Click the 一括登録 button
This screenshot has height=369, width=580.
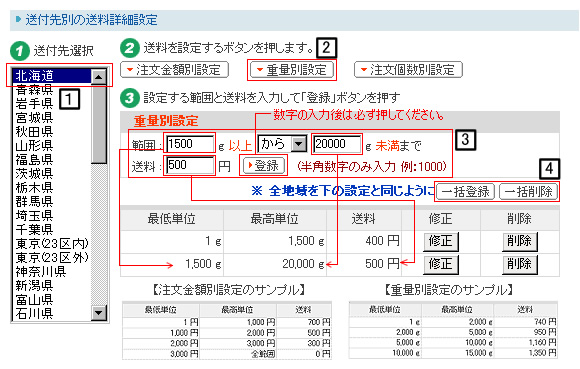click(x=465, y=192)
